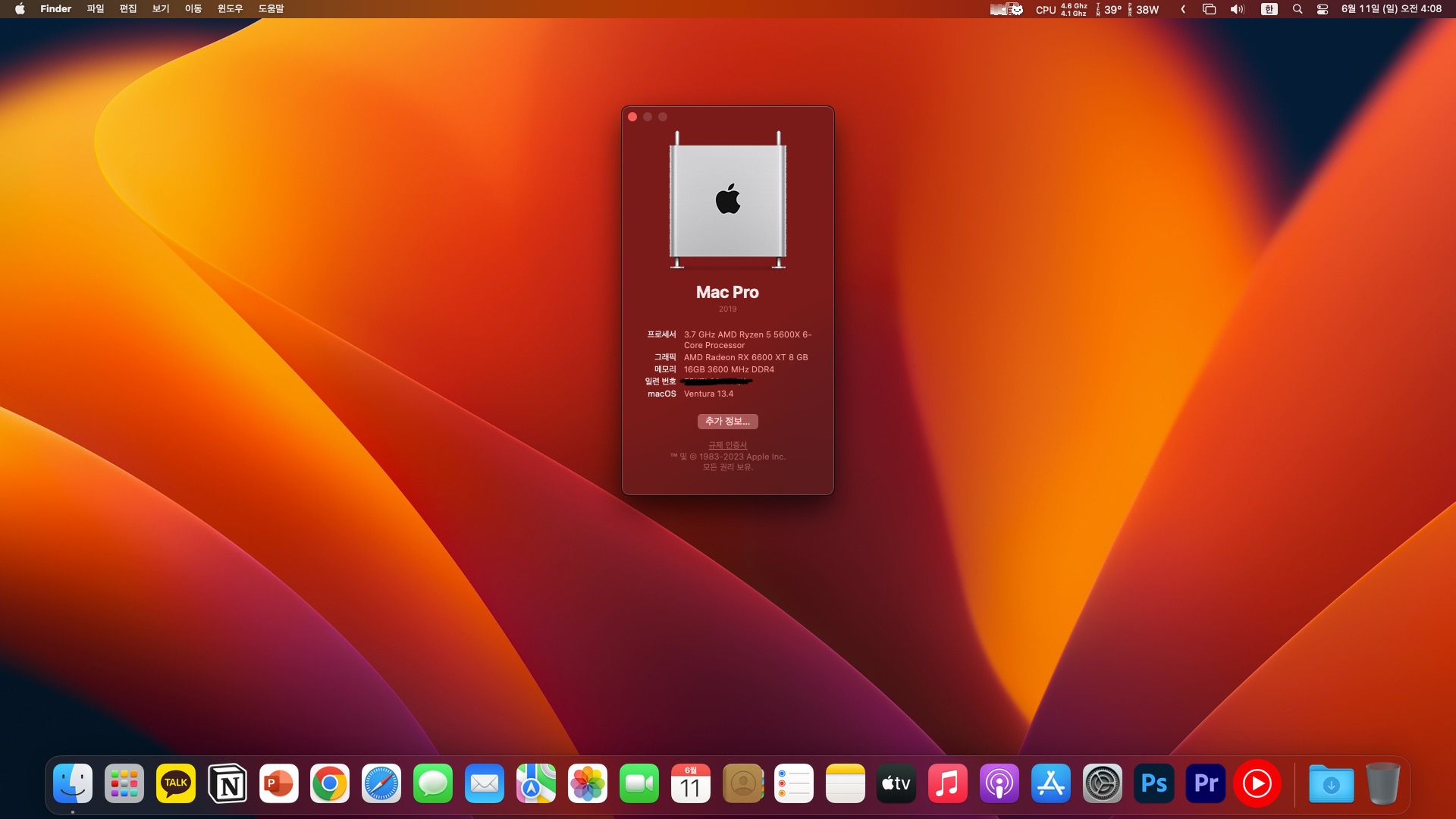Image resolution: width=1456 pixels, height=819 pixels.
Task: Launch Reminders from the Dock
Action: pos(794,783)
